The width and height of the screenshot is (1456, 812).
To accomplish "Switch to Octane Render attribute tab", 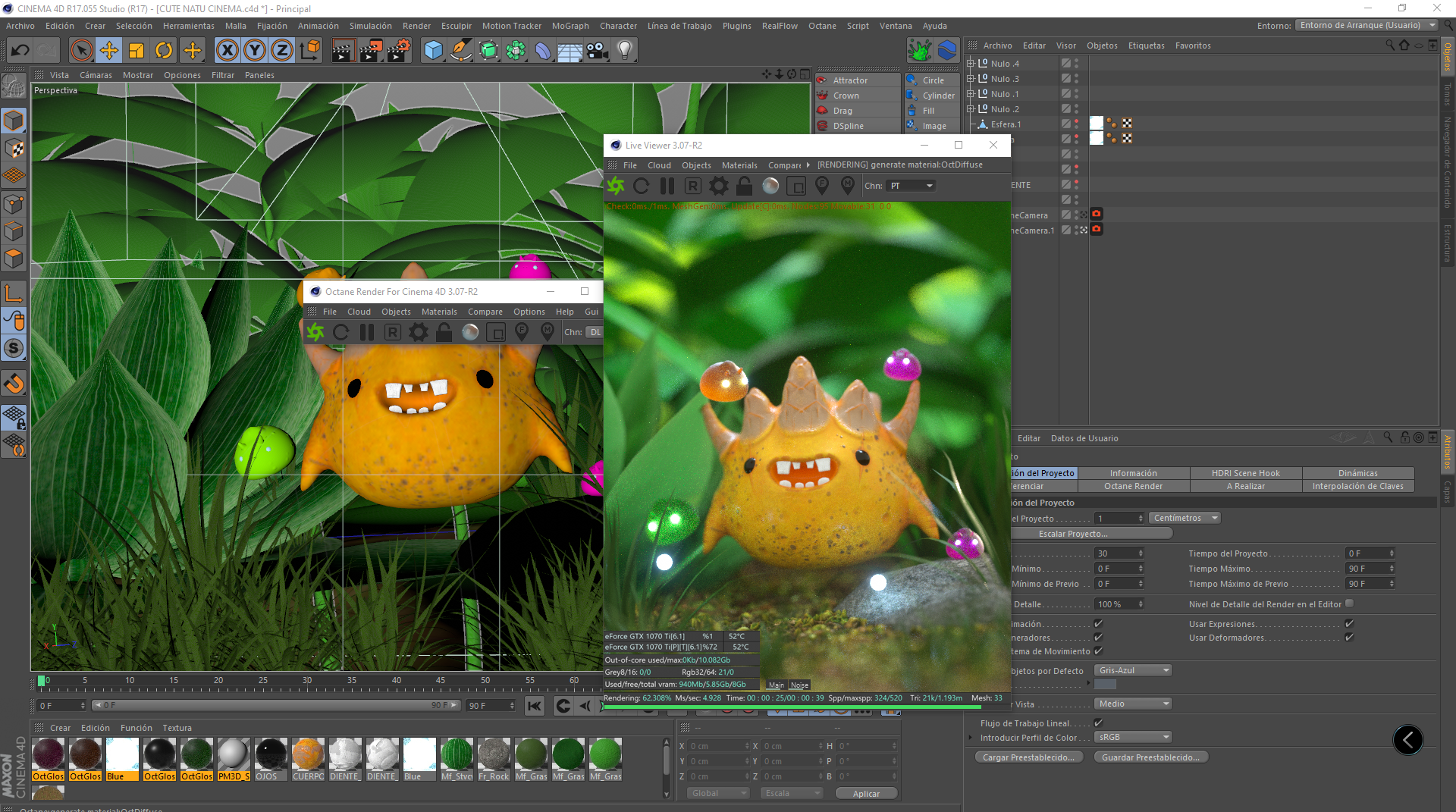I will coord(1133,486).
